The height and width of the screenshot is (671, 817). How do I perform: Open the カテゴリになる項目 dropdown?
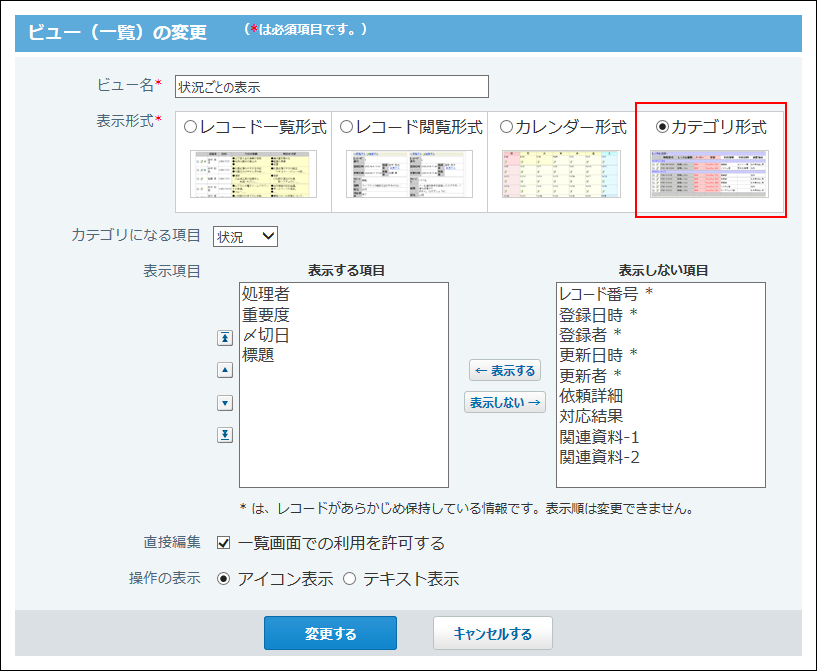click(245, 236)
